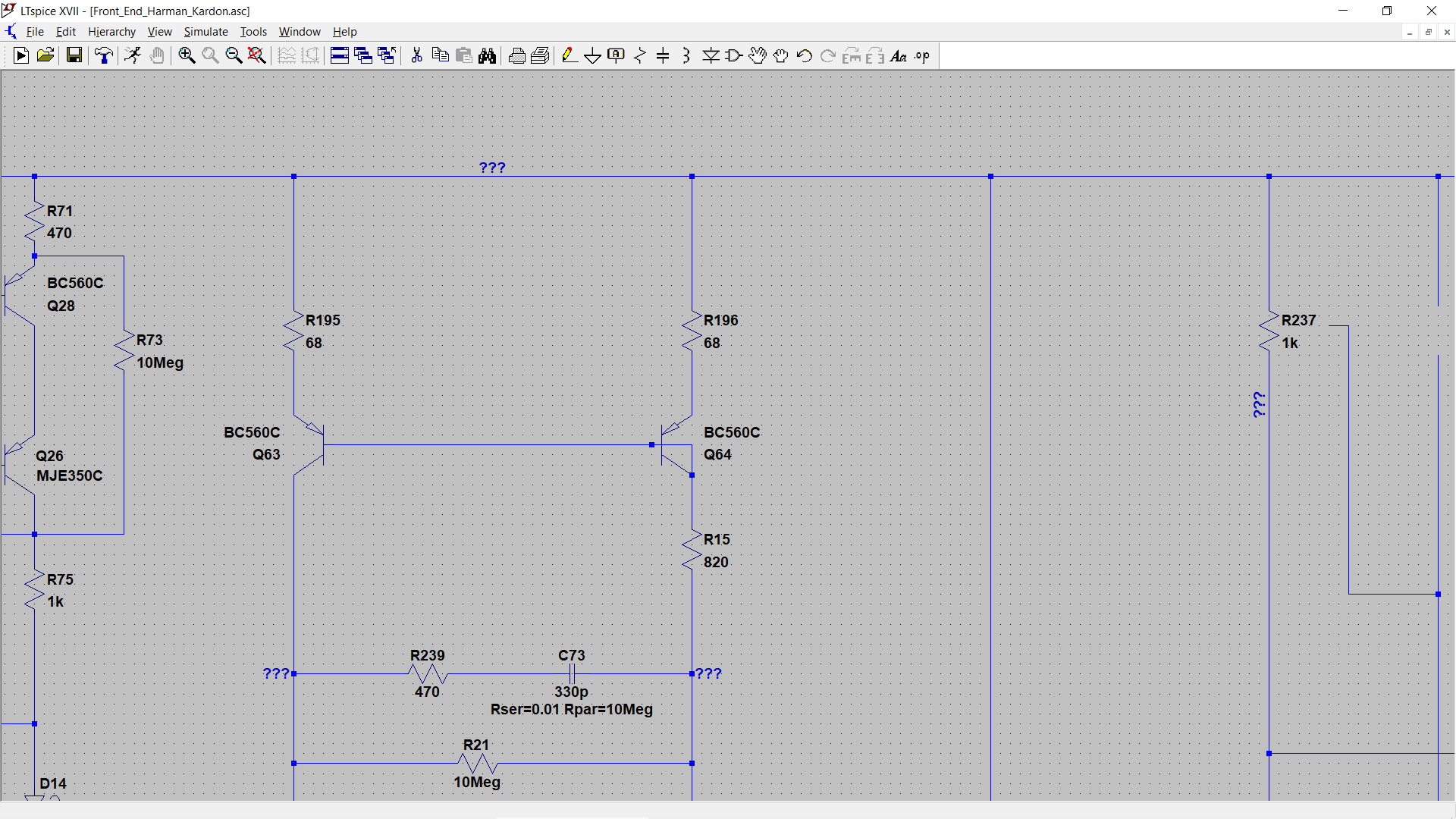
Task: Tile windows horizontally icon
Action: [x=340, y=55]
